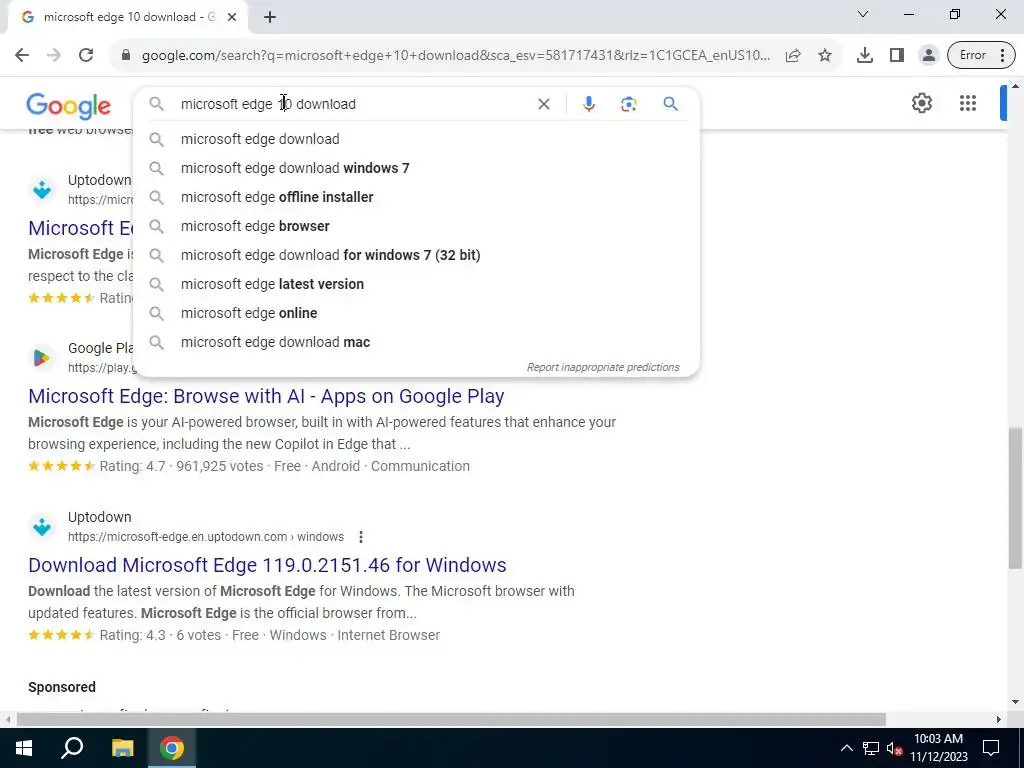
Task: Open the Google apps grid
Action: click(x=968, y=103)
